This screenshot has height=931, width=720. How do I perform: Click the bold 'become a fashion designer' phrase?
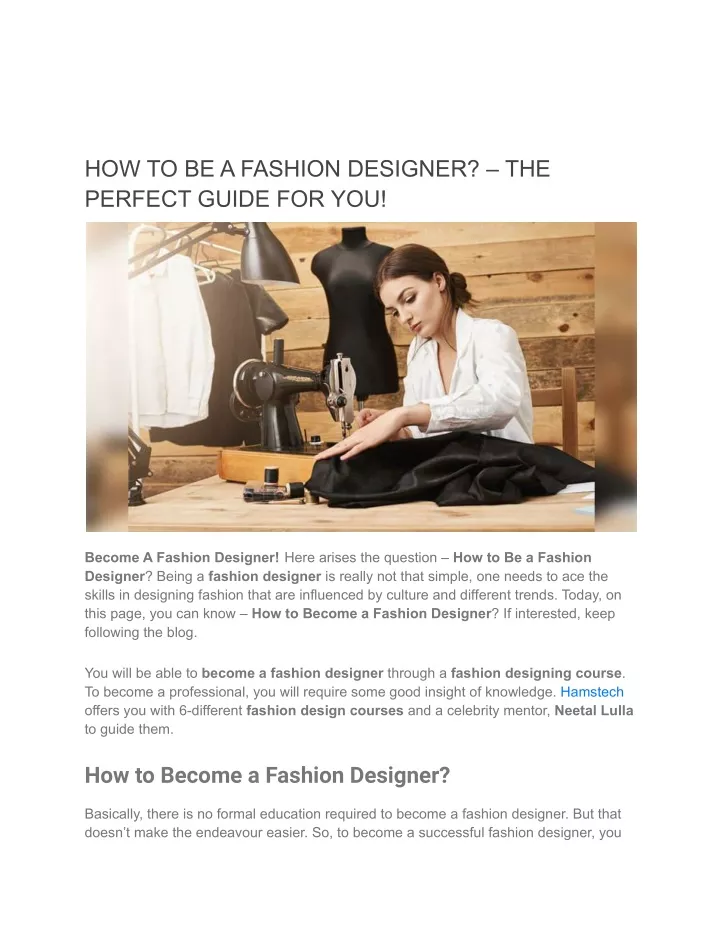293,673
